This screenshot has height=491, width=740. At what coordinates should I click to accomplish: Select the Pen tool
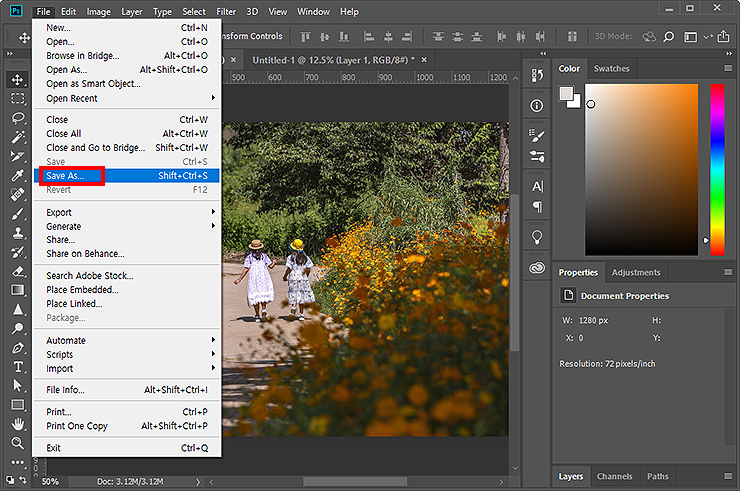tap(17, 348)
